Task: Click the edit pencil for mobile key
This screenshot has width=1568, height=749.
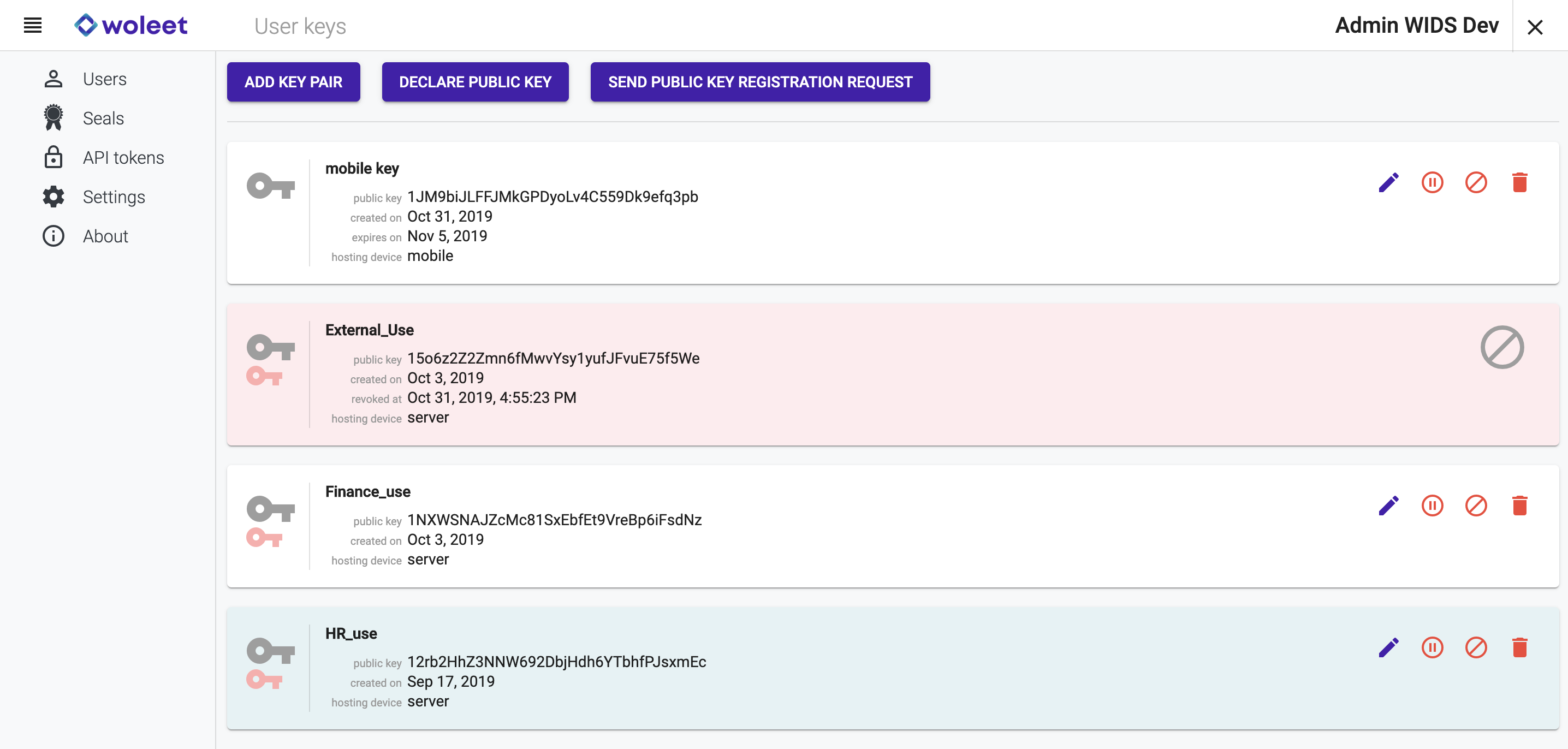Action: (x=1388, y=182)
